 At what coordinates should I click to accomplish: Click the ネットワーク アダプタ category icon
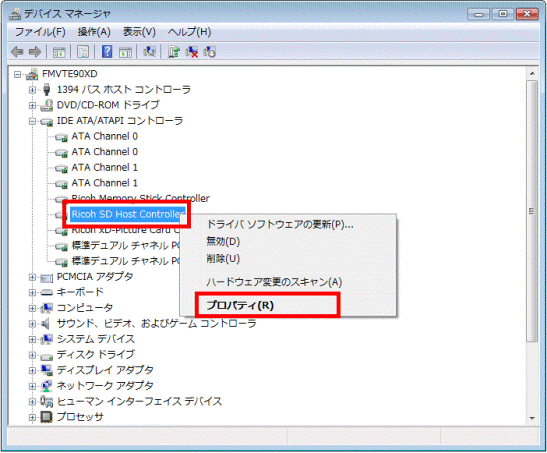(x=46, y=386)
